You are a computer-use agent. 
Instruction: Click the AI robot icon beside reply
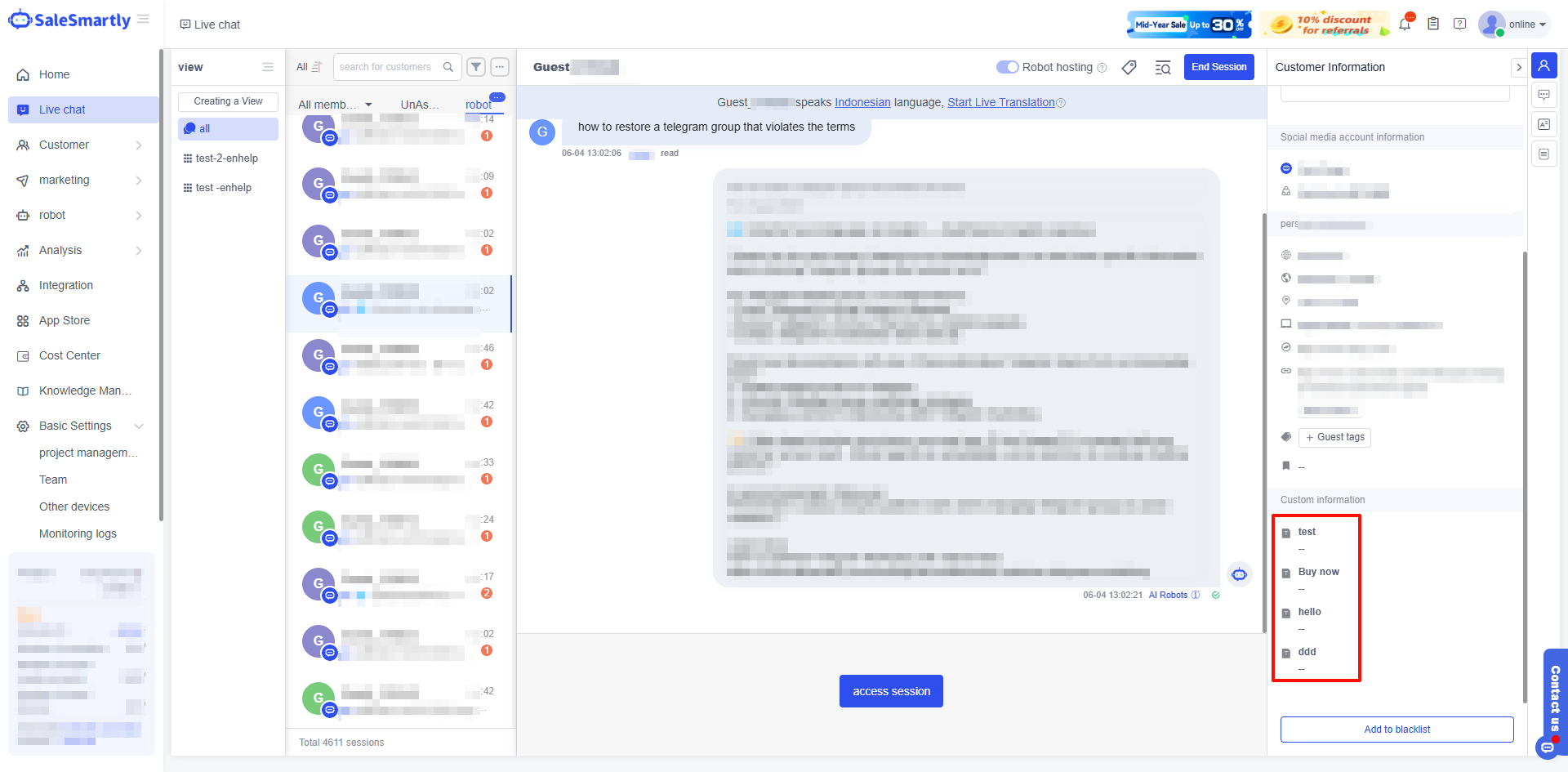pyautogui.click(x=1239, y=574)
